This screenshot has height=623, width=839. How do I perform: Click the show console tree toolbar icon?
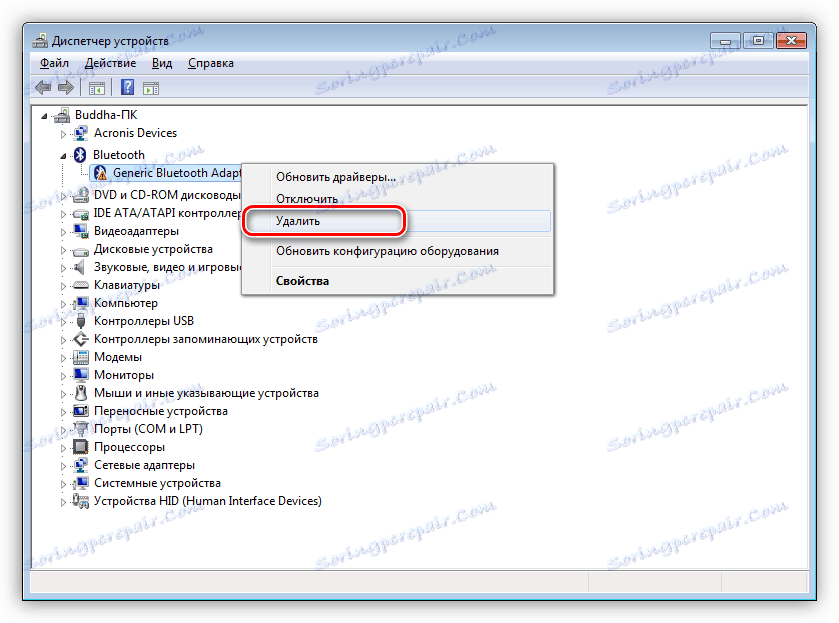click(97, 88)
